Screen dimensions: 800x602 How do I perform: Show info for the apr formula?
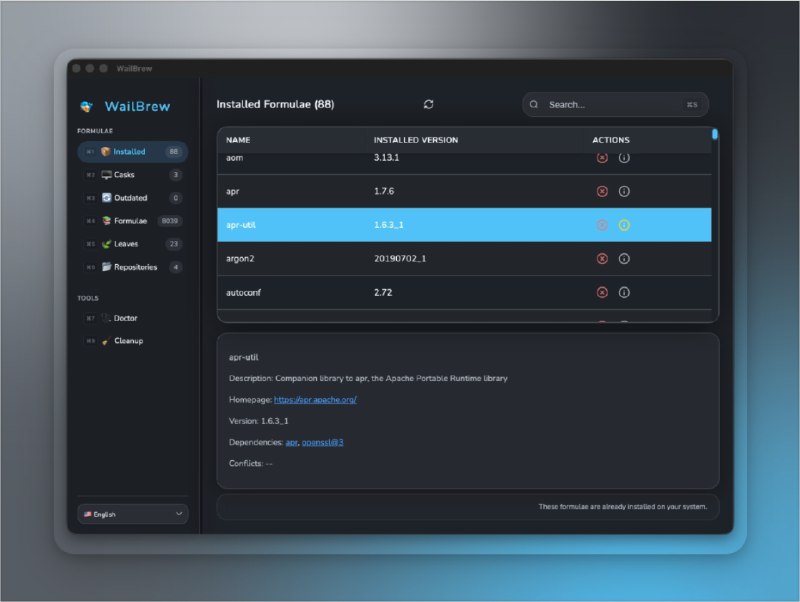point(624,191)
